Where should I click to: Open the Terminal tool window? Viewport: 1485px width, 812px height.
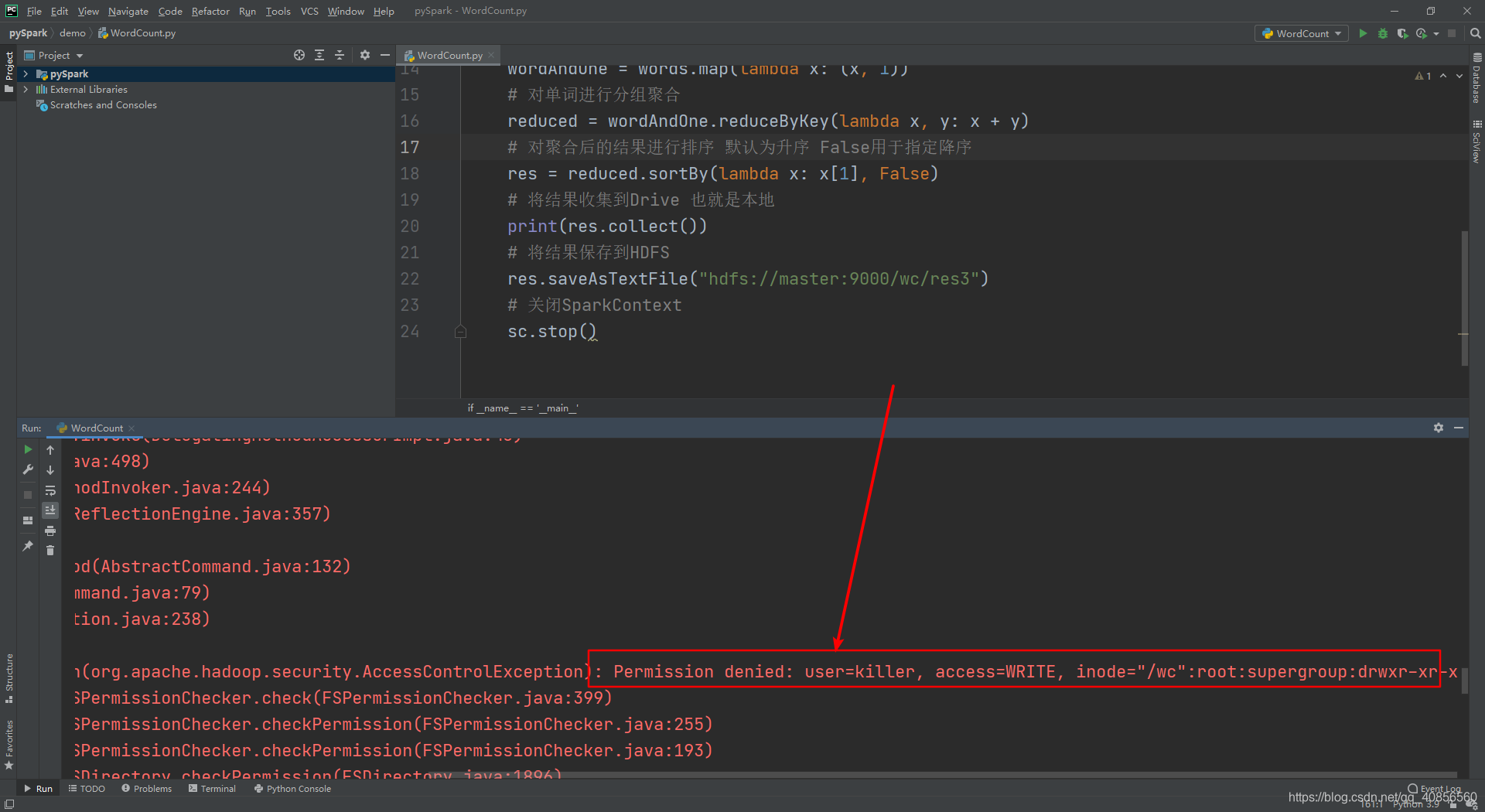tap(212, 789)
